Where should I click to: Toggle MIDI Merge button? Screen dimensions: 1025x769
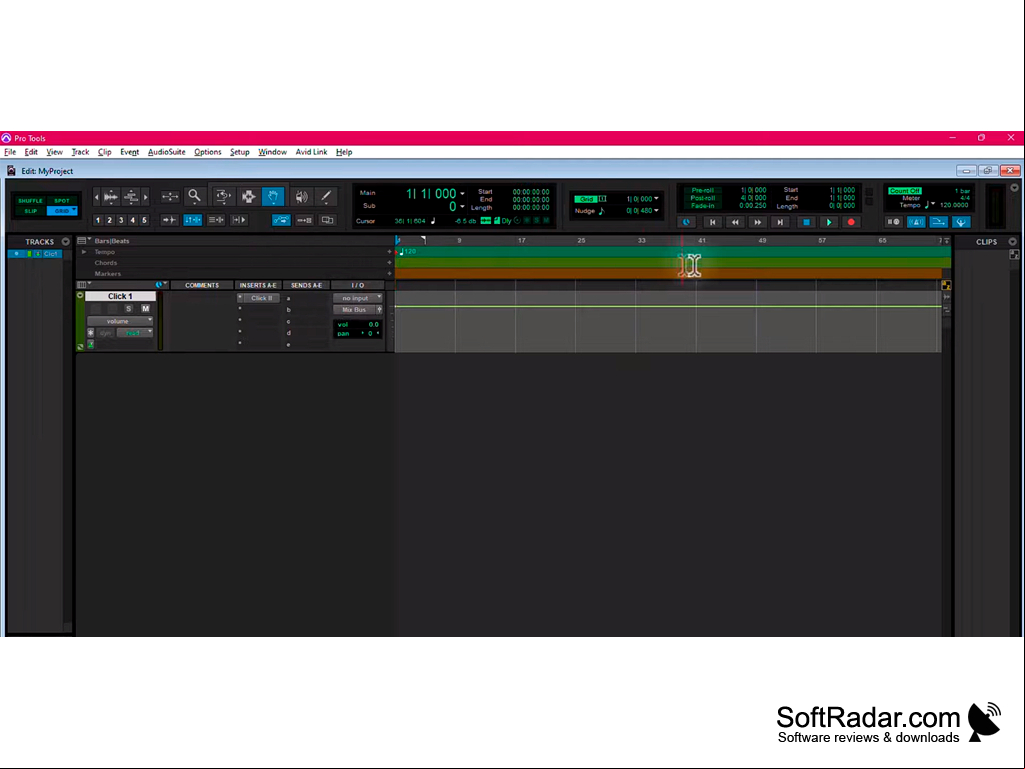(x=939, y=222)
